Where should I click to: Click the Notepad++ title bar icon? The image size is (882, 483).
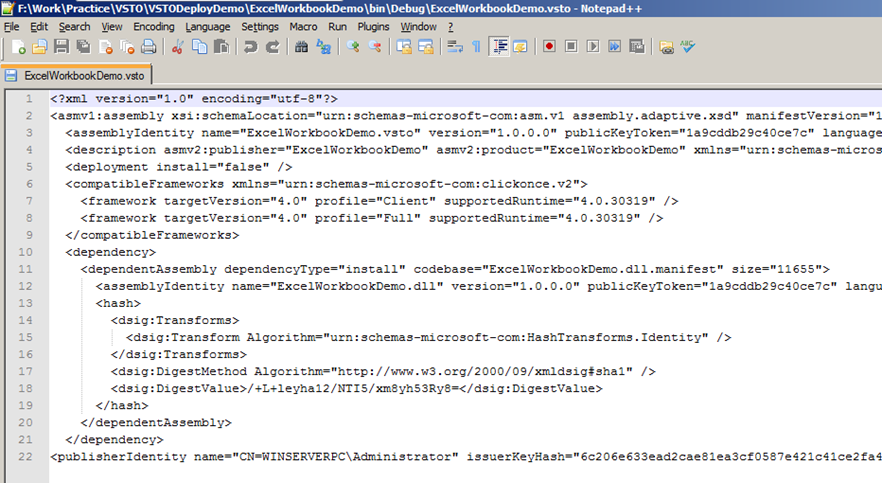coord(8,8)
